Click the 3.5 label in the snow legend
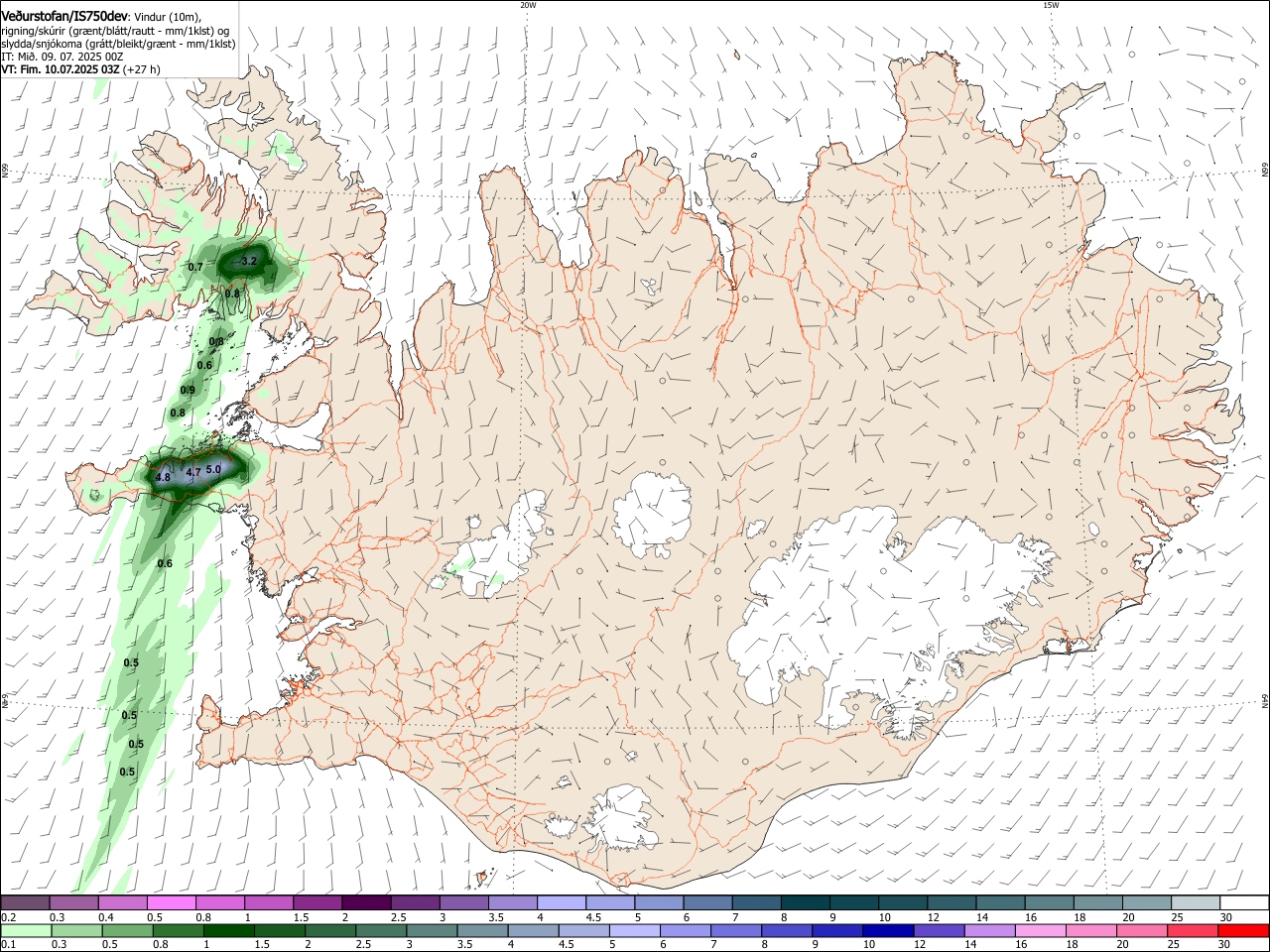The height and width of the screenshot is (952, 1270). (496, 917)
